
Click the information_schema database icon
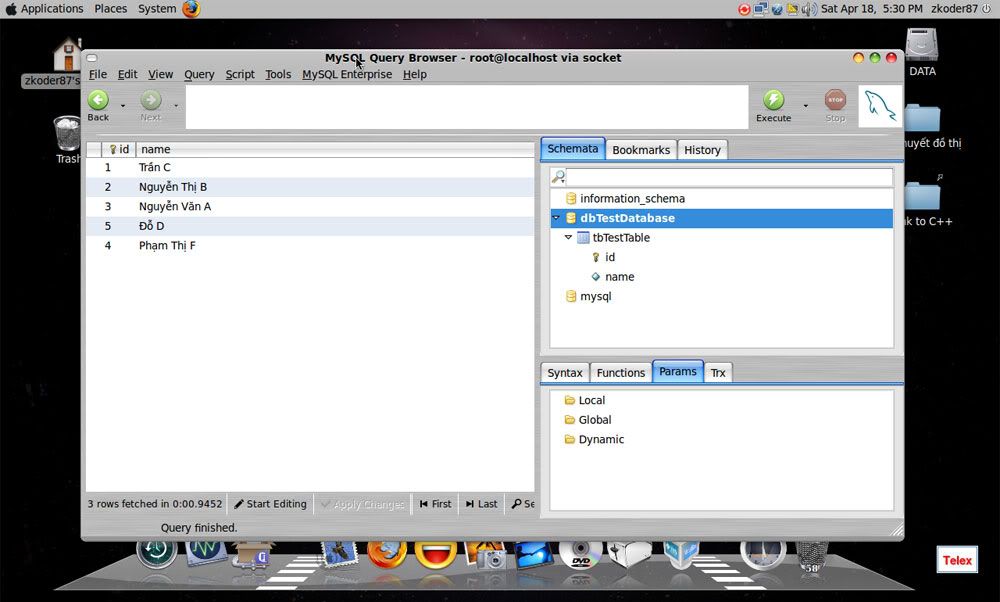point(571,198)
